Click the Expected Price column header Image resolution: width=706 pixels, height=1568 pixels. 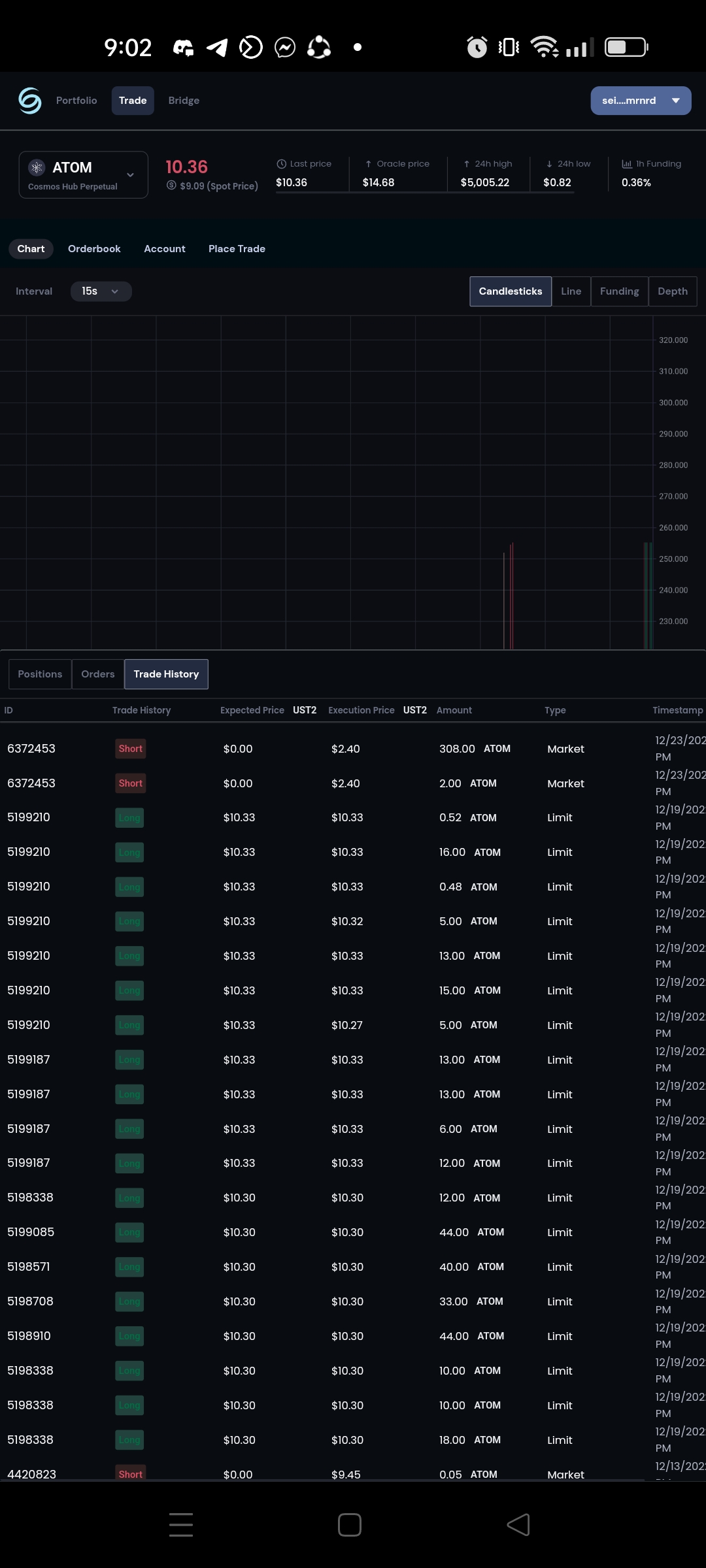[x=252, y=710]
